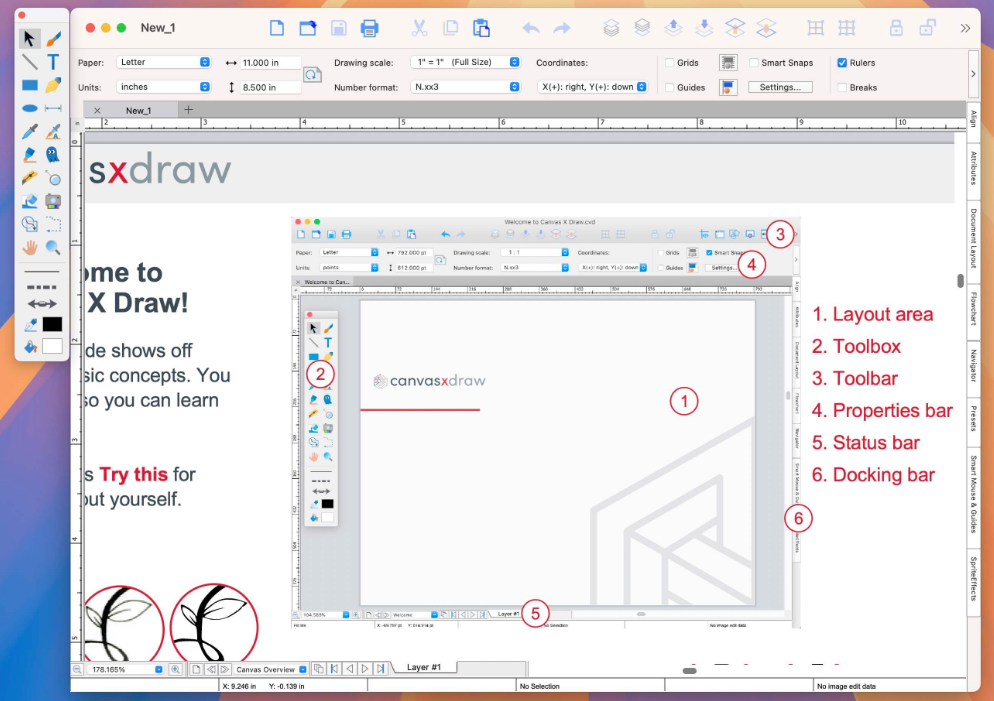Screen dimensions: 994x701
Task: Open the Paper size dropdown
Action: (163, 62)
